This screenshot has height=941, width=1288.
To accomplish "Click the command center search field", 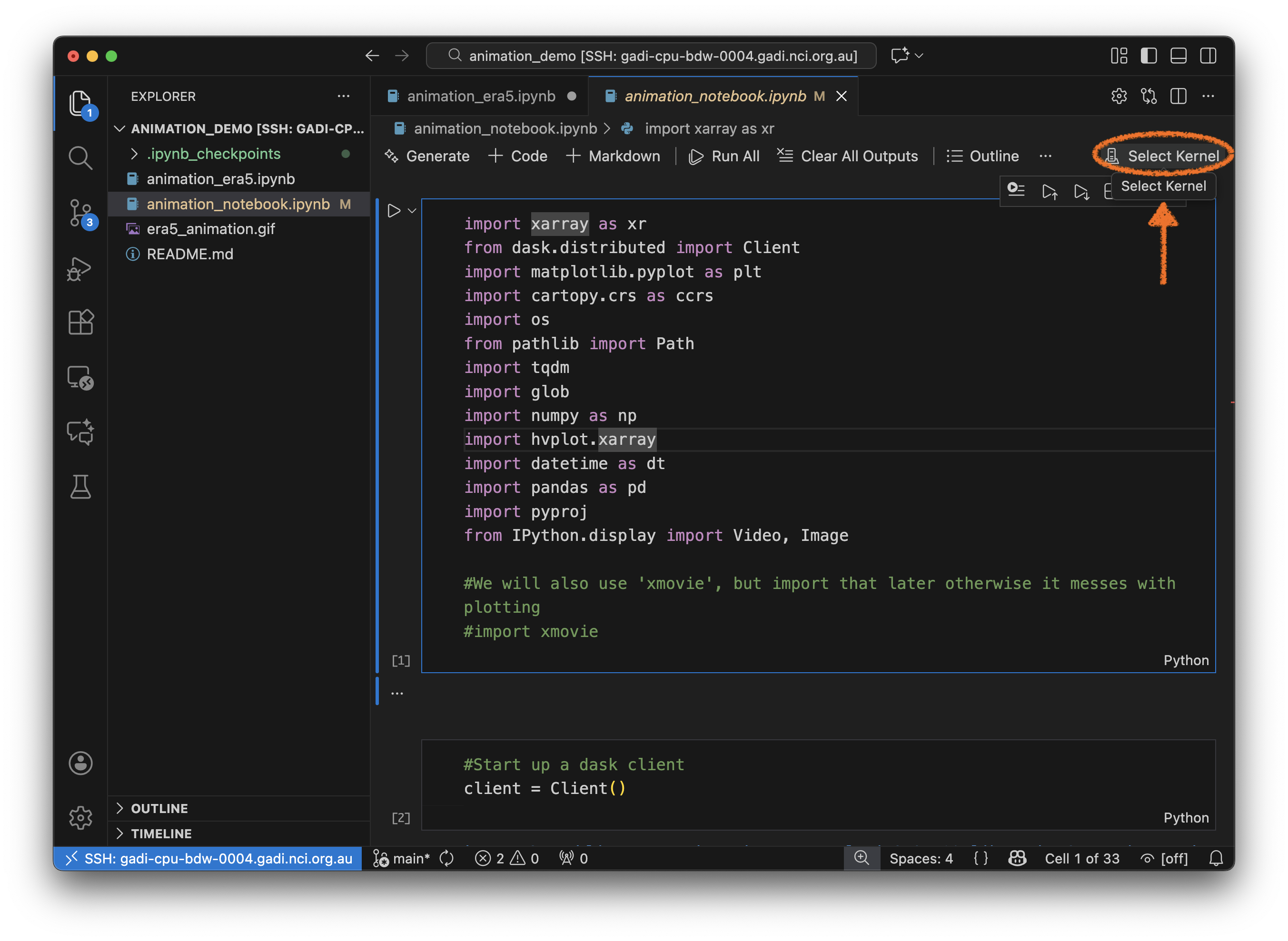I will (x=651, y=56).
